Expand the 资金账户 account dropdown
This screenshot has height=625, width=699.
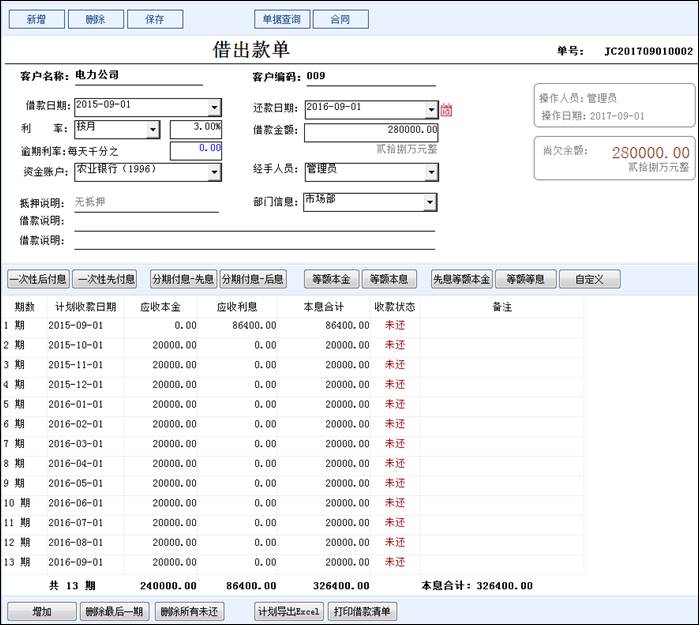click(214, 172)
